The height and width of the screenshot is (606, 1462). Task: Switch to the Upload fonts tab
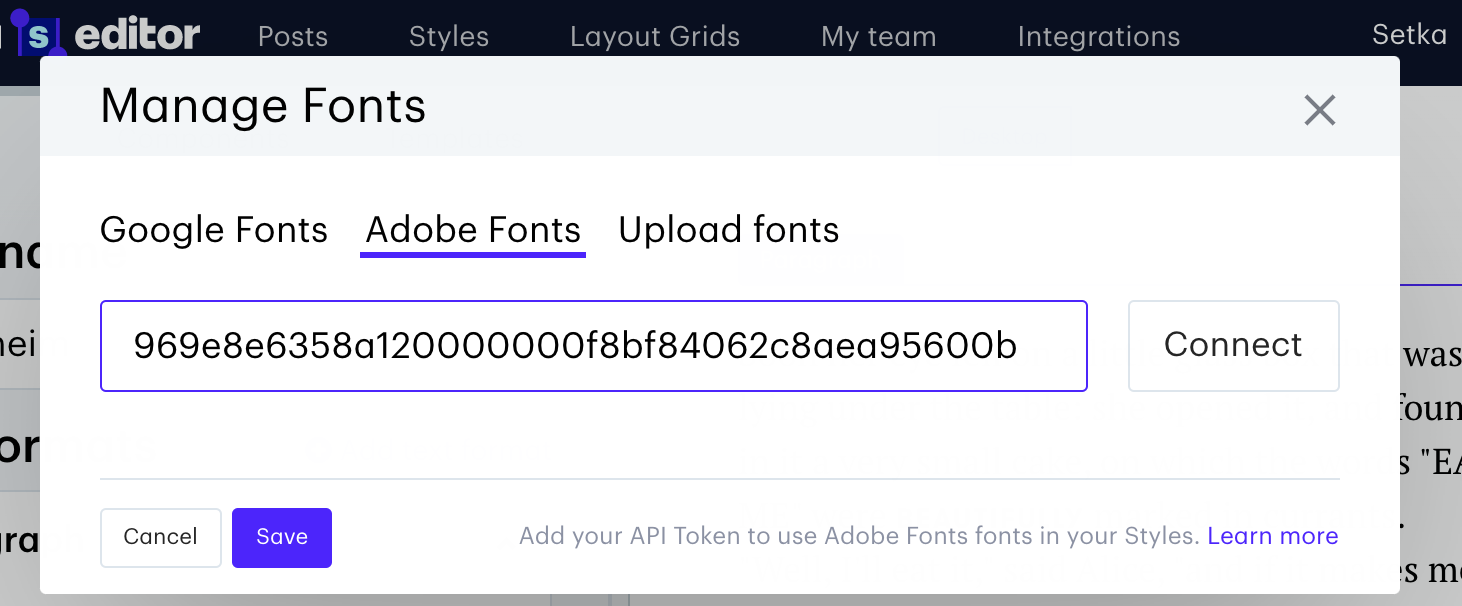[728, 230]
